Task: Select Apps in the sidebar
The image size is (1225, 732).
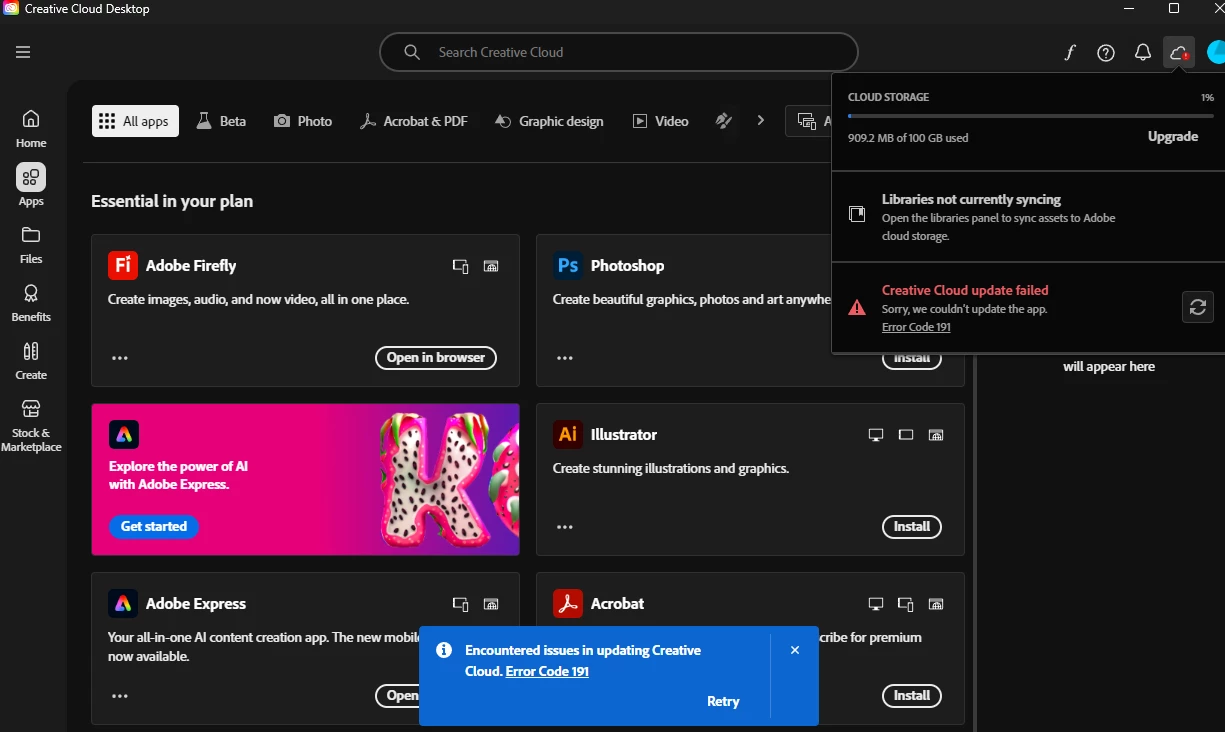Action: pyautogui.click(x=31, y=186)
